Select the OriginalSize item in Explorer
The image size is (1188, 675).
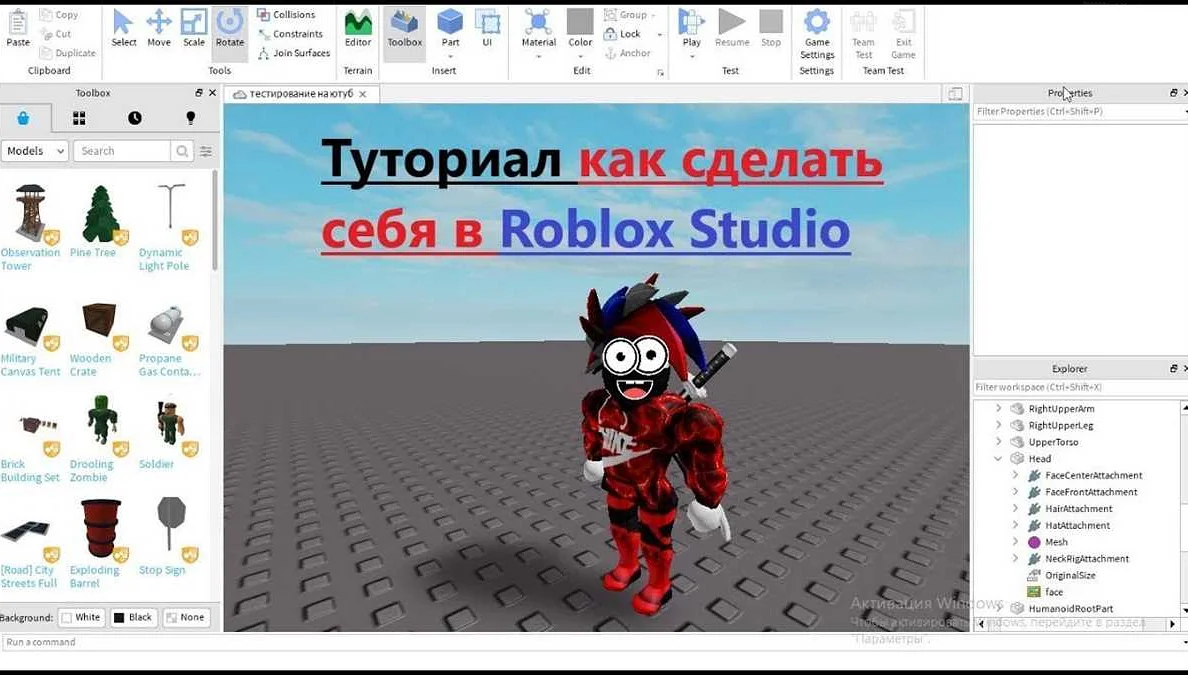coord(1070,575)
